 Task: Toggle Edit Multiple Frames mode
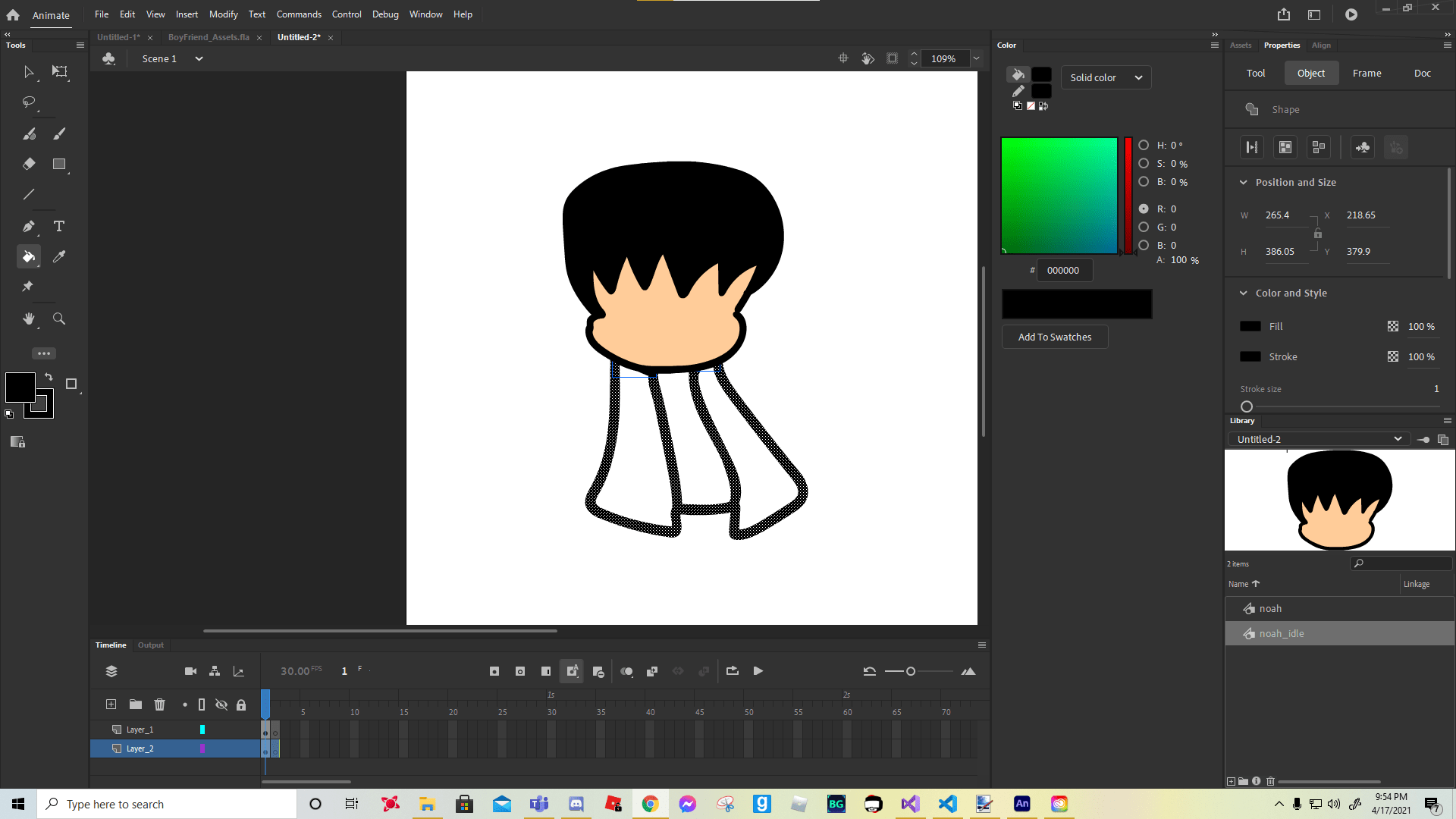652,670
